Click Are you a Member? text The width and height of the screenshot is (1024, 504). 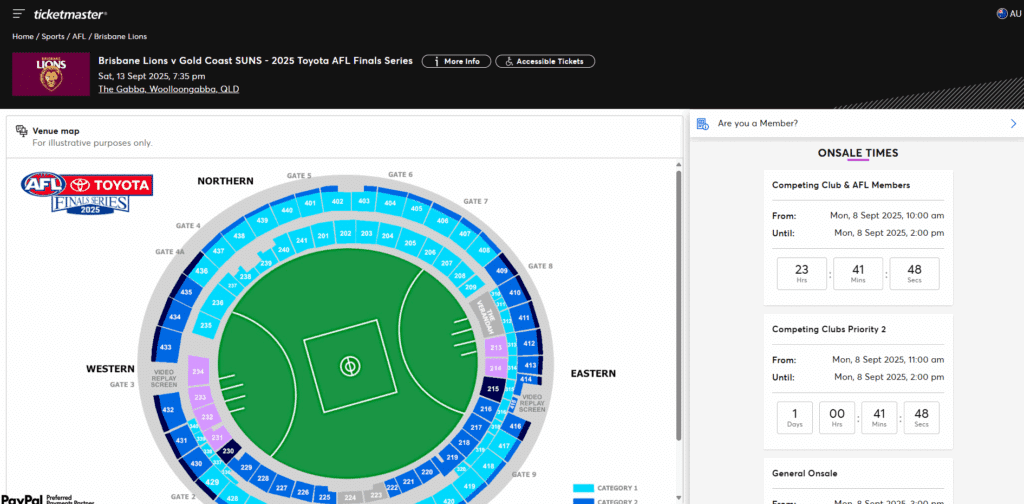(758, 123)
